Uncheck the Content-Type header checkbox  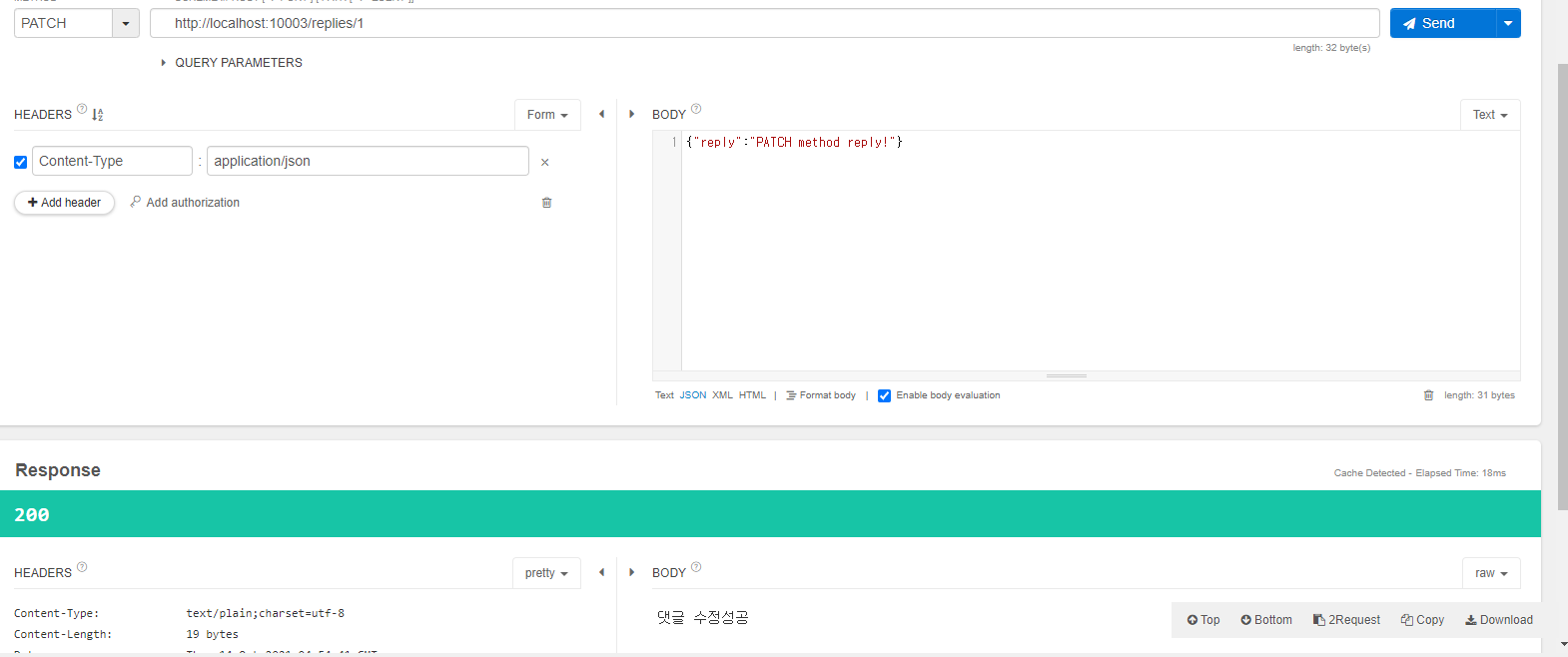[x=20, y=162]
